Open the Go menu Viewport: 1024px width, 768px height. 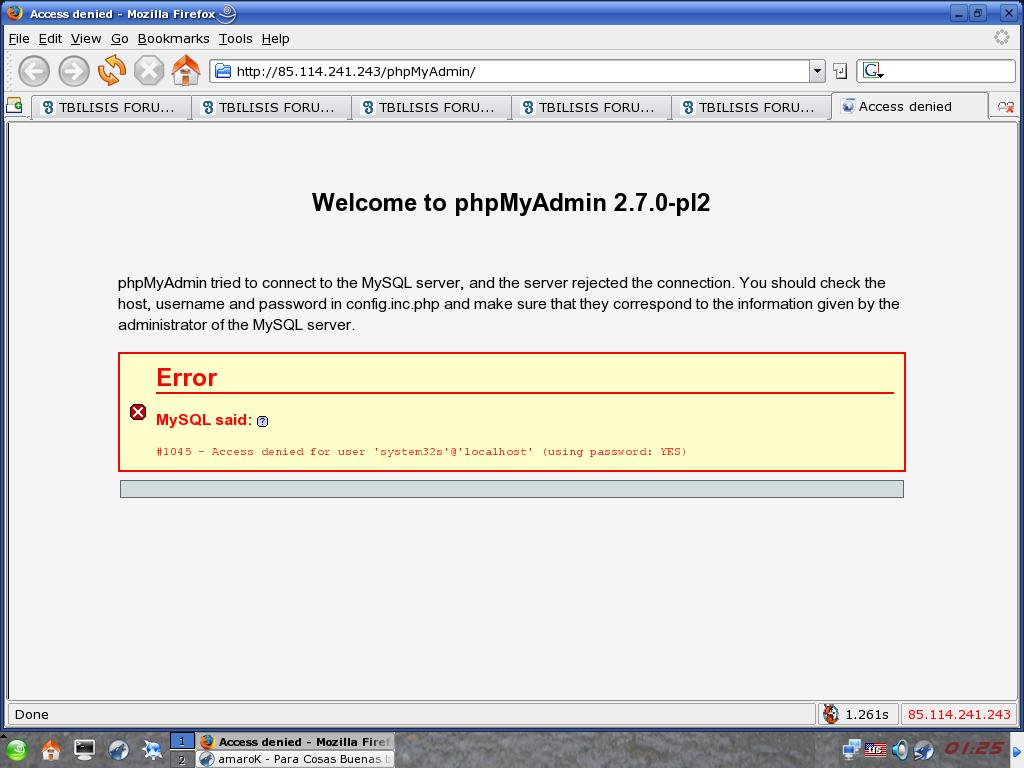120,39
